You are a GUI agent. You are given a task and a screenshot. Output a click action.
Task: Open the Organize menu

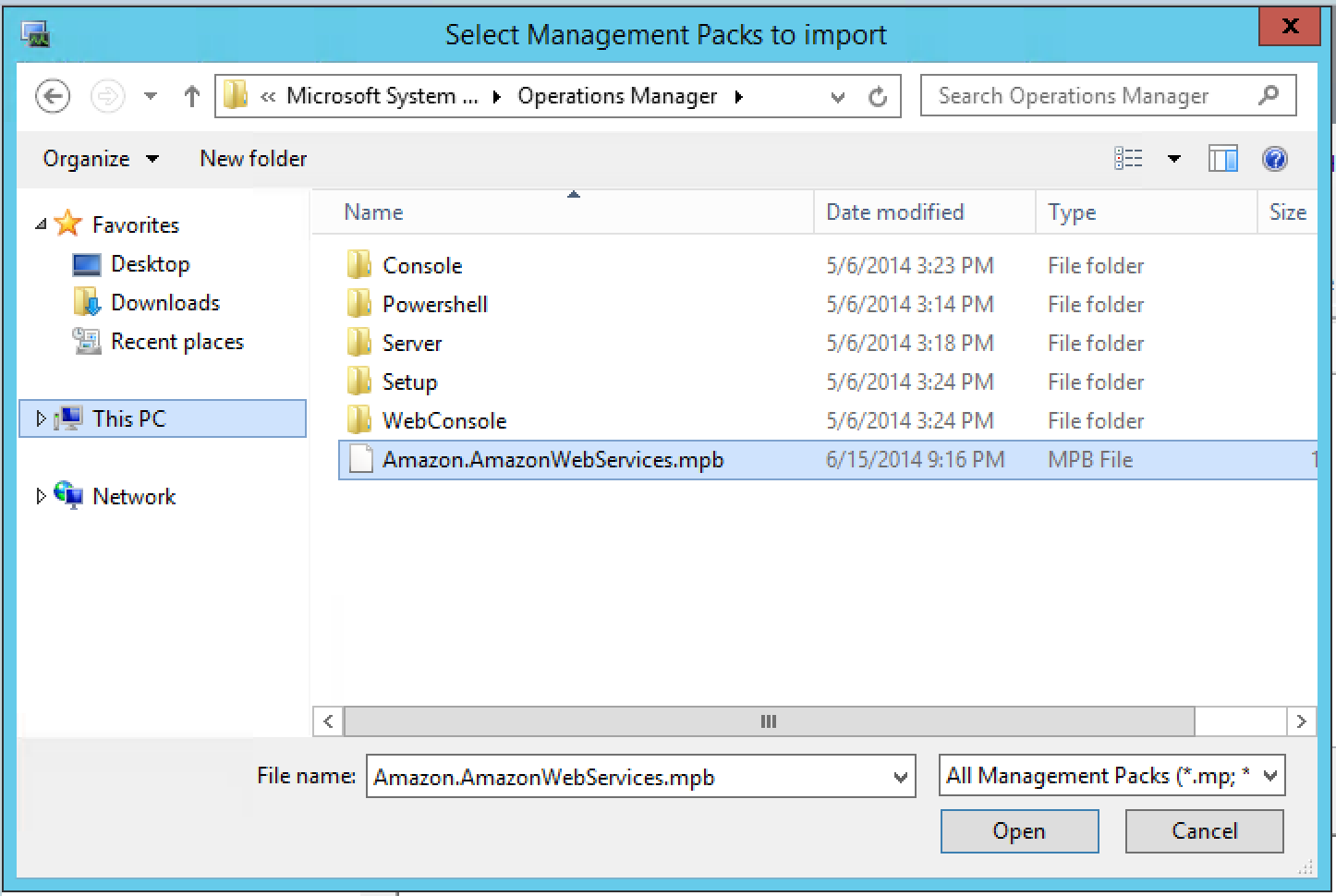pos(100,159)
